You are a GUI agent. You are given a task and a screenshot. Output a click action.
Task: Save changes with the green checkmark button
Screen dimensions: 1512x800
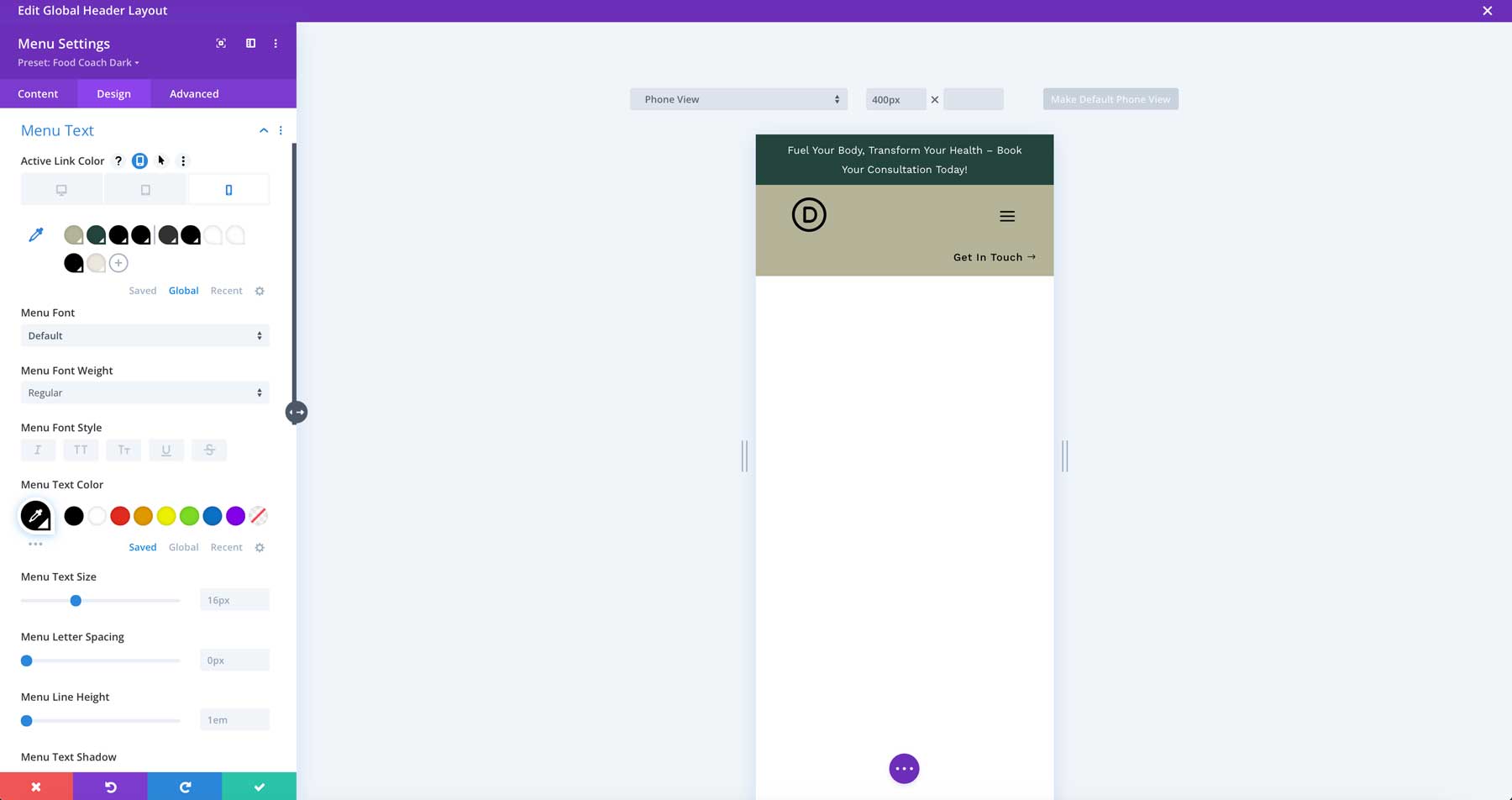tap(259, 787)
